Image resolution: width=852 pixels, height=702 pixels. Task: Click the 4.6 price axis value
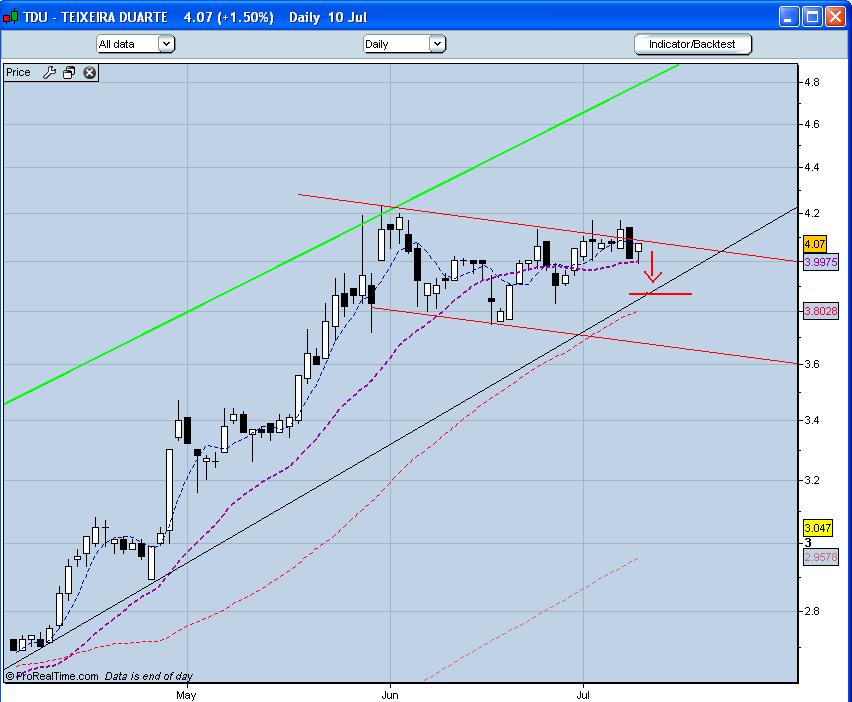coord(812,124)
